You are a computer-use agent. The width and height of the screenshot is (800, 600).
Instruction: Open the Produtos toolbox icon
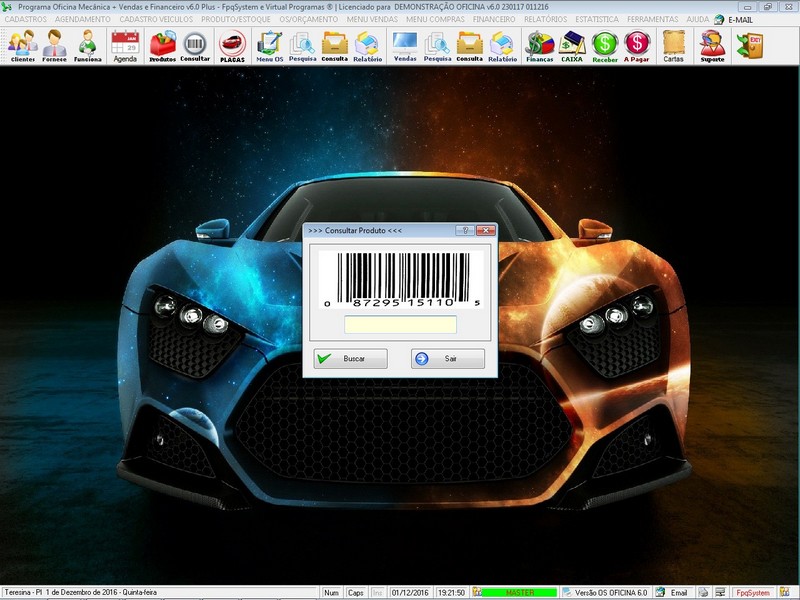click(x=162, y=46)
